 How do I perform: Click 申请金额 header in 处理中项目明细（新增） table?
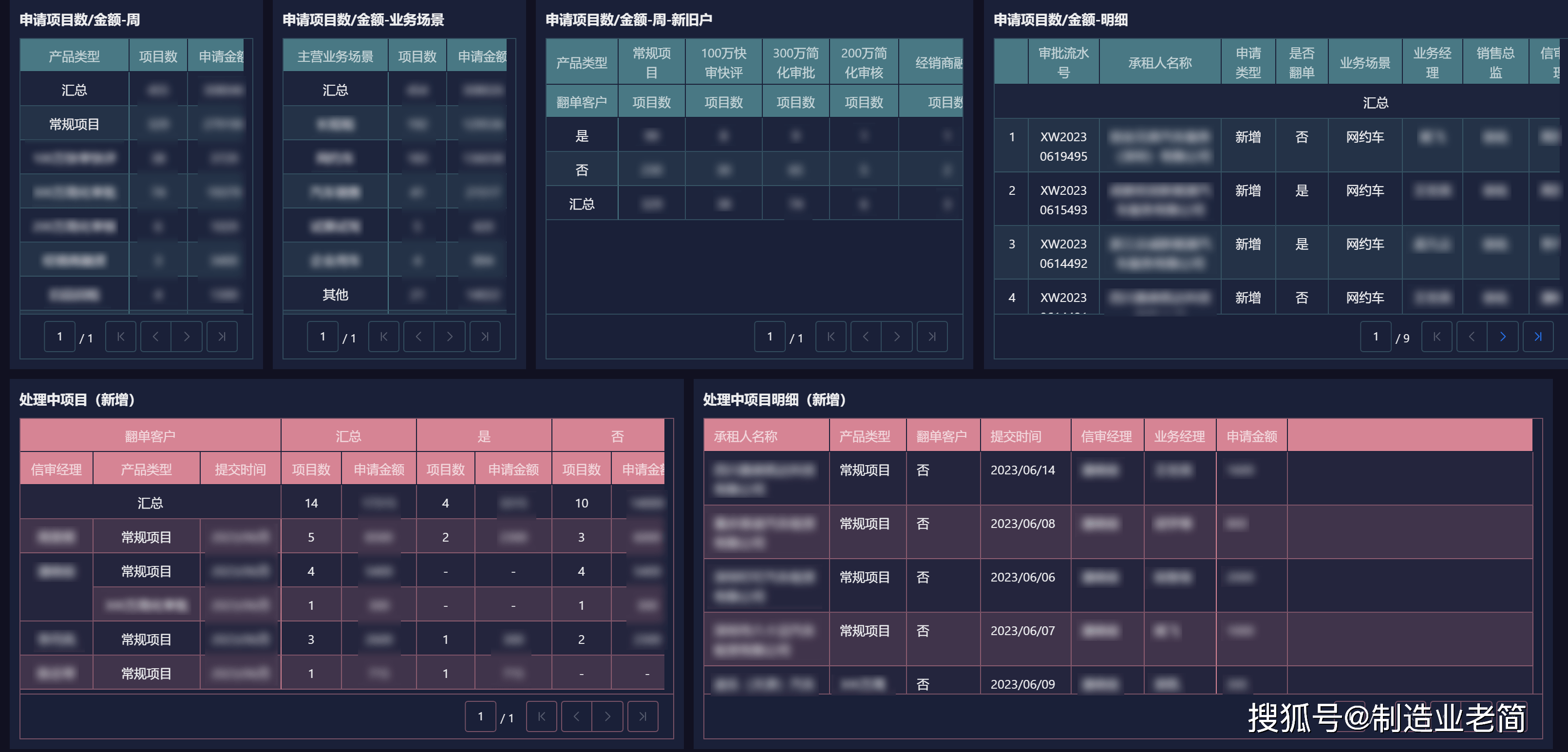coord(1252,435)
